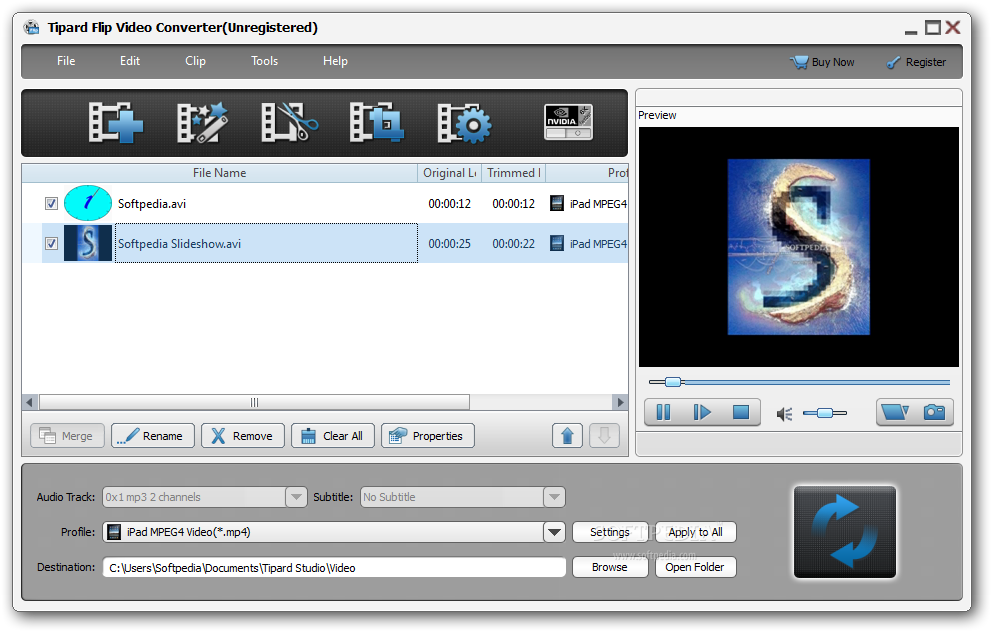This screenshot has height=632, width=992.
Task: Click the Remove button
Action: pos(243,435)
